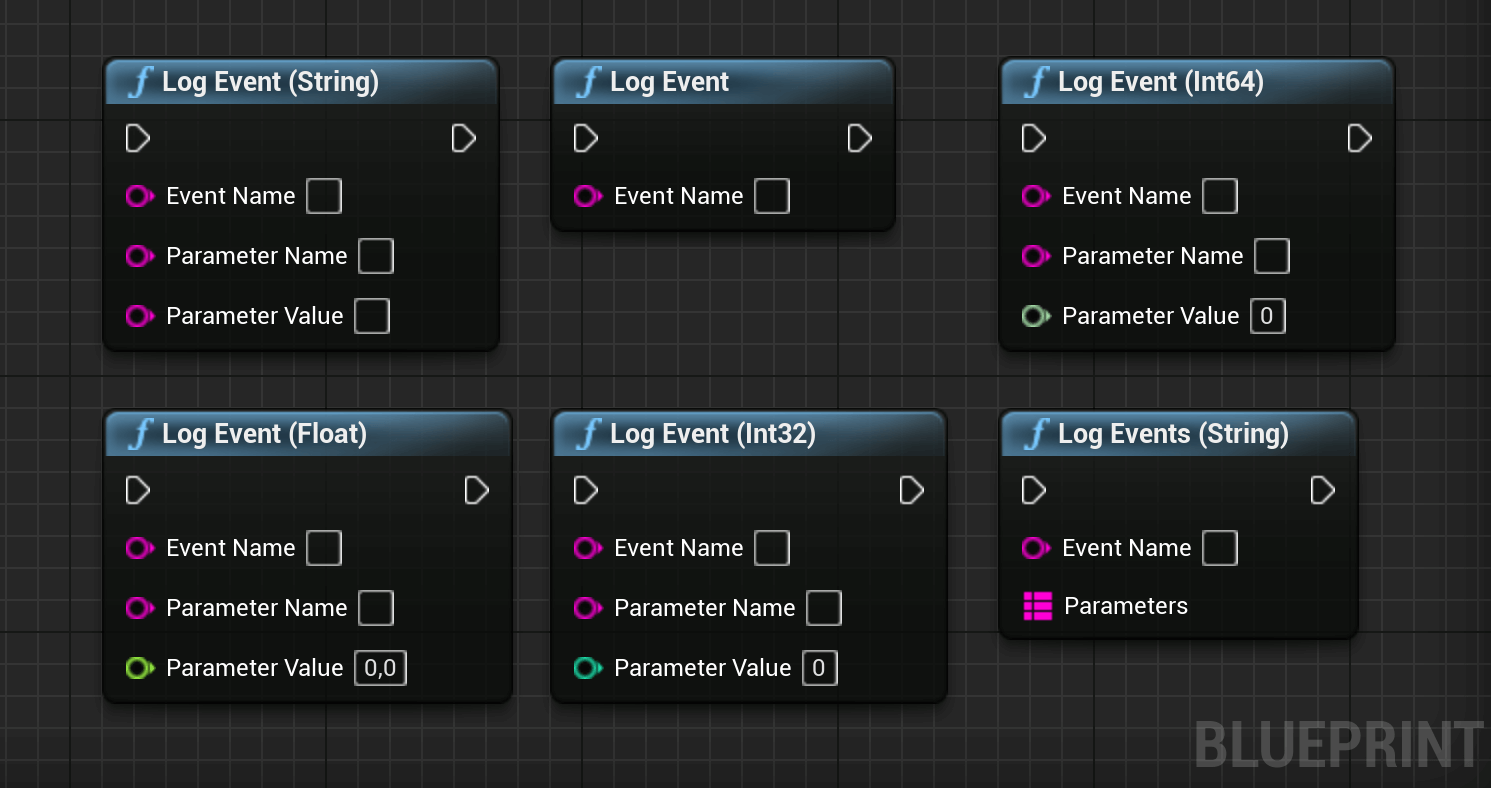The width and height of the screenshot is (1491, 788).
Task: Click input exec pin on Log Event (Int32)
Action: 586,490
